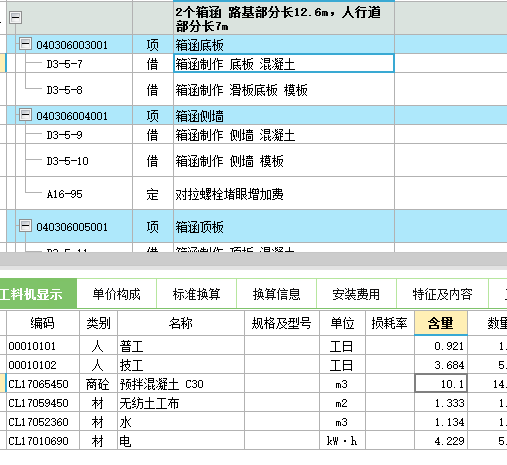Select tree row A16-95
The height and width of the screenshot is (465, 507).
coord(64,194)
